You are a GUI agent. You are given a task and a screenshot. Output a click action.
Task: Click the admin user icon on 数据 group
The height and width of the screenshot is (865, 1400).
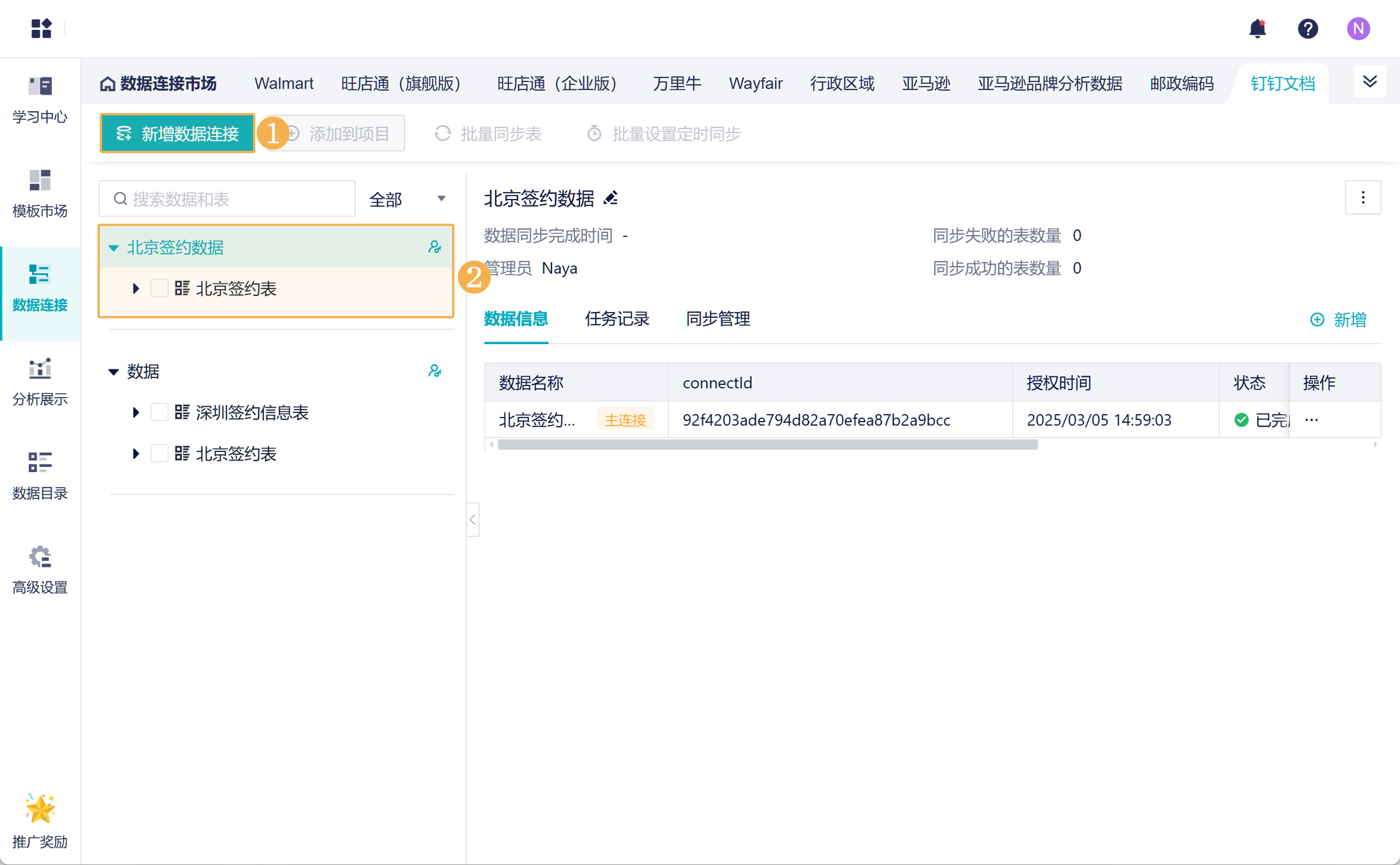434,371
